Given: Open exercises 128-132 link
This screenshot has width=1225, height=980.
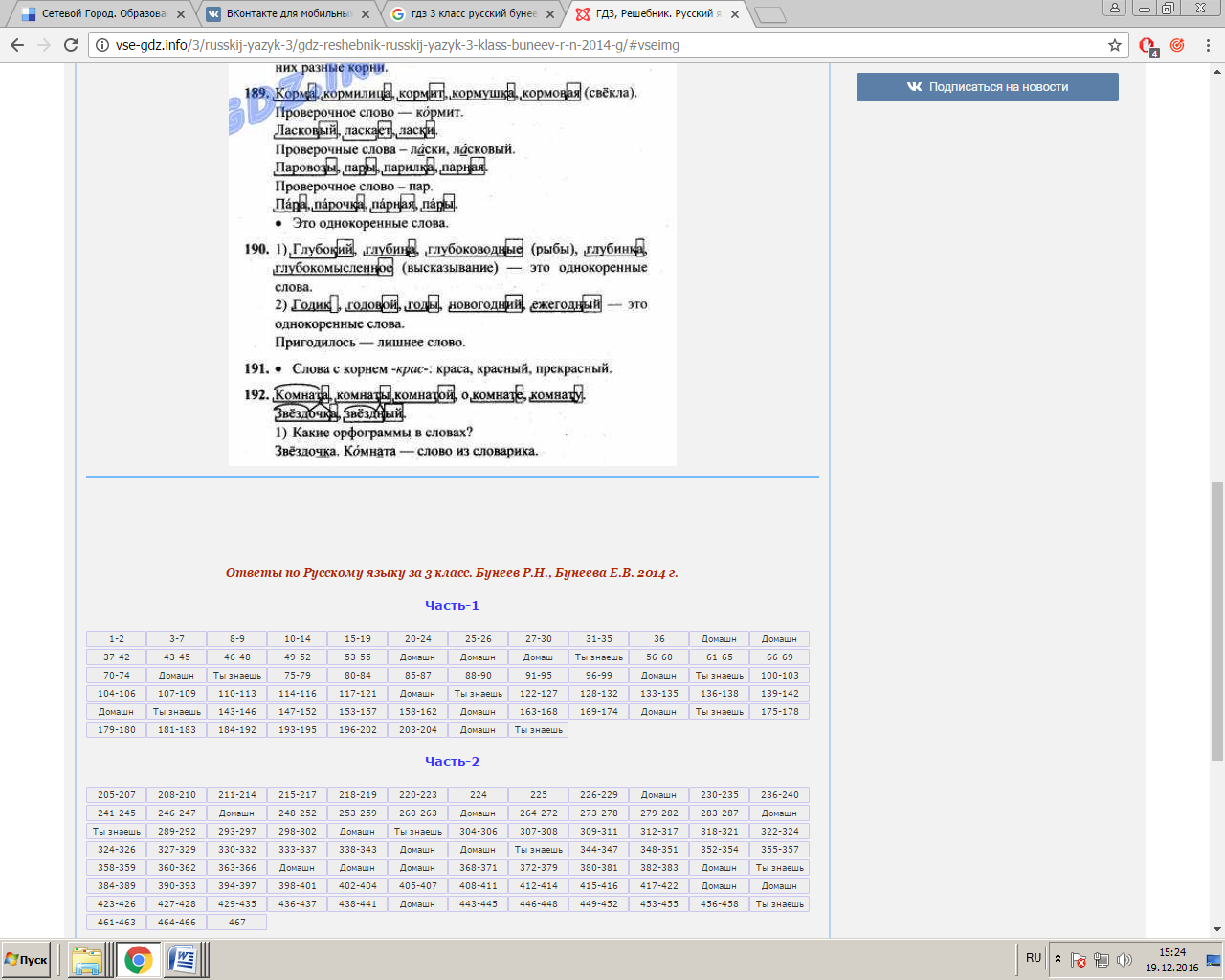Looking at the screenshot, I should [598, 694].
